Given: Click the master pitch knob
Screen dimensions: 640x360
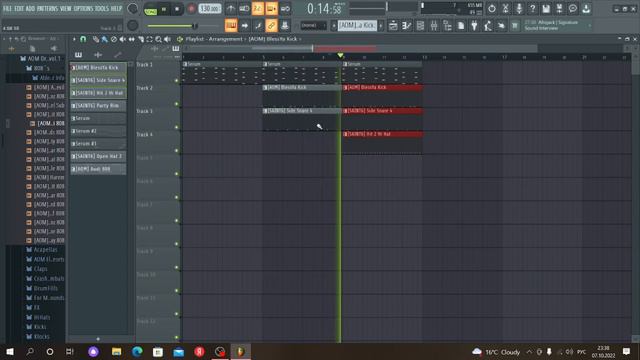Looking at the screenshot, I should (133, 25).
